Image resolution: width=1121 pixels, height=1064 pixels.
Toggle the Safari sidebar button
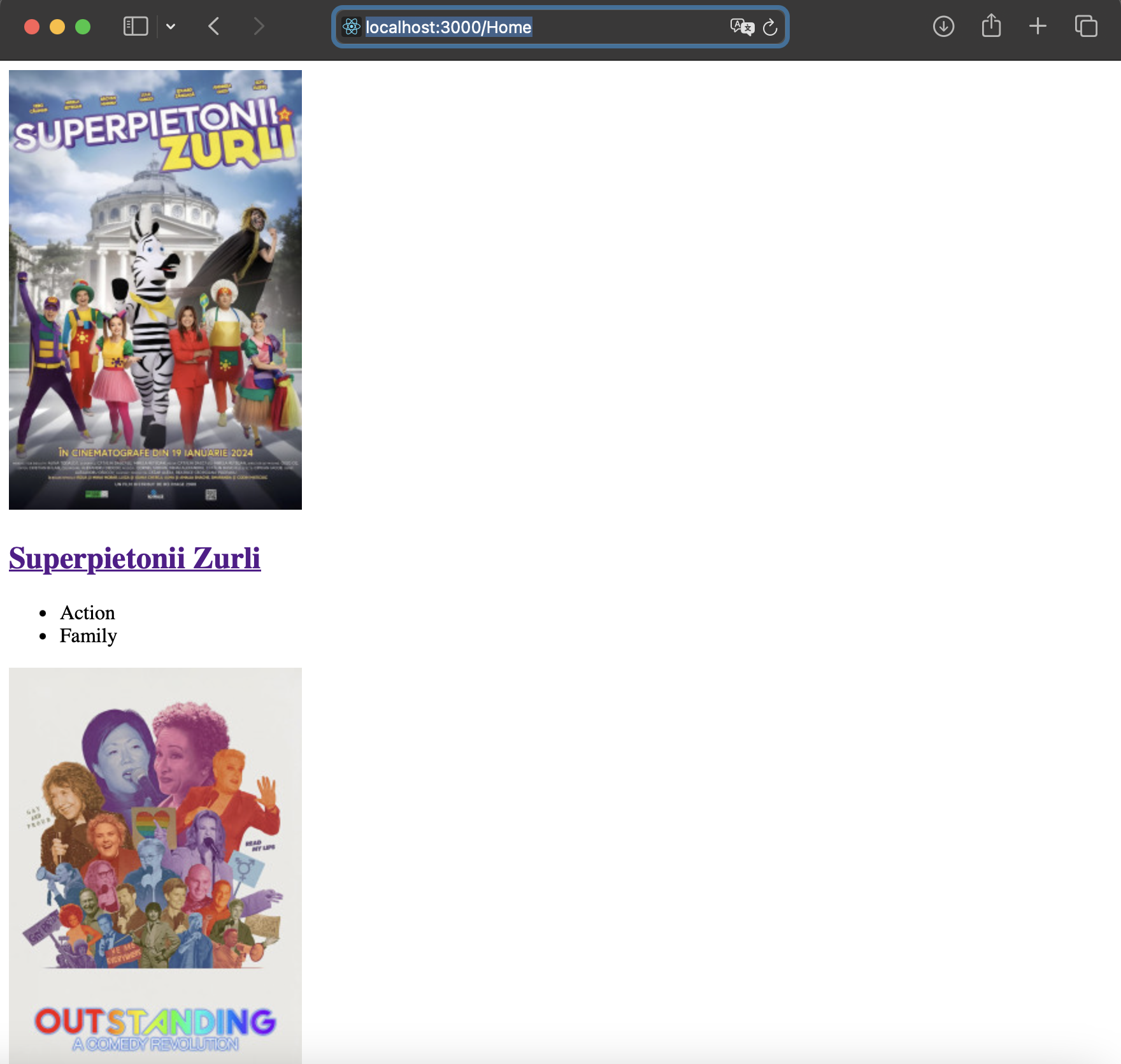point(135,27)
